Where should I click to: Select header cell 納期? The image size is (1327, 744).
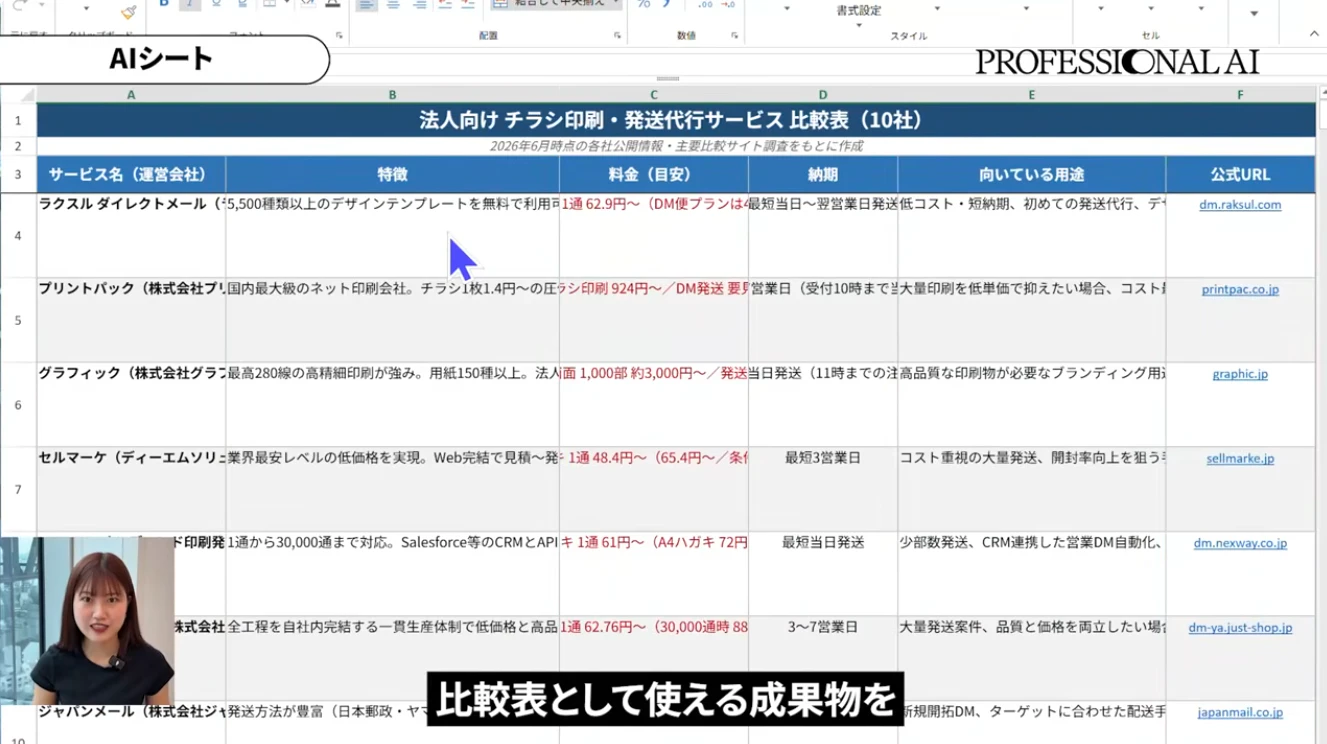click(x=823, y=174)
